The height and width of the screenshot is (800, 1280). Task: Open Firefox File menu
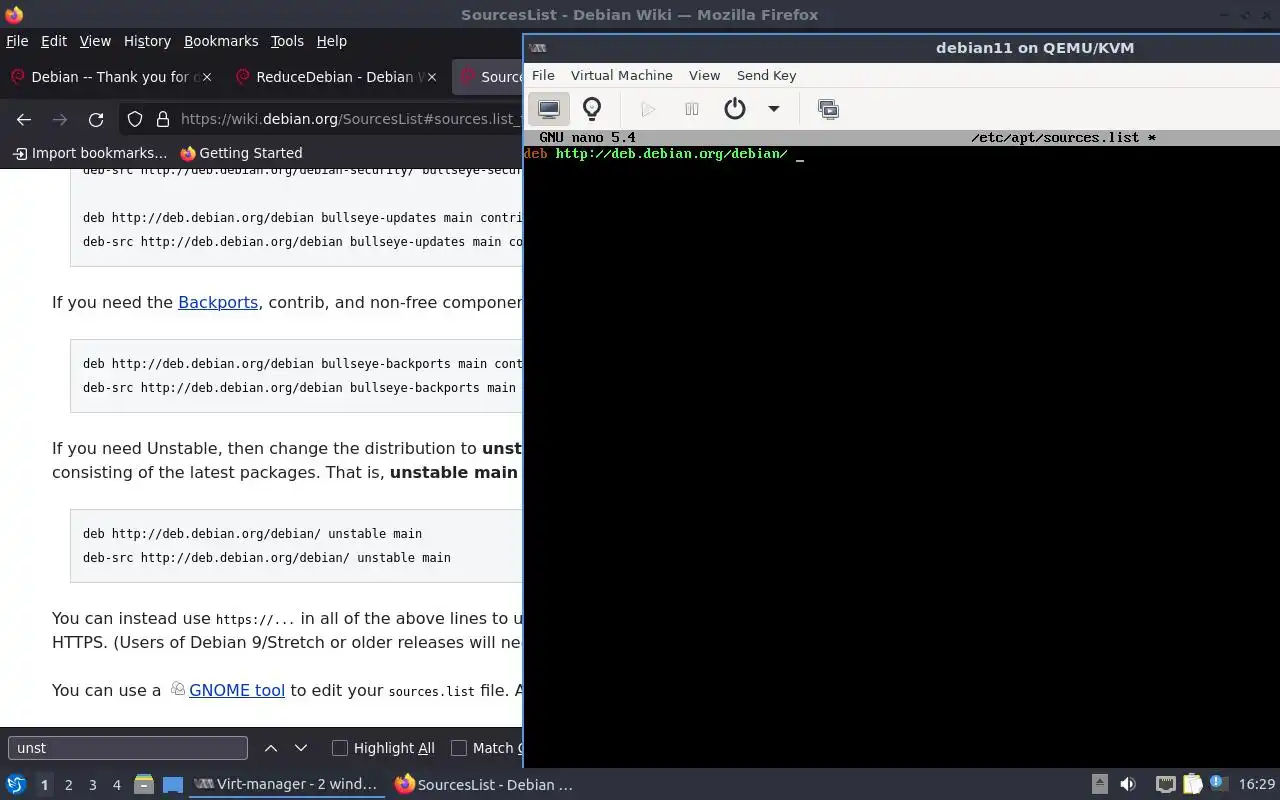click(x=17, y=41)
